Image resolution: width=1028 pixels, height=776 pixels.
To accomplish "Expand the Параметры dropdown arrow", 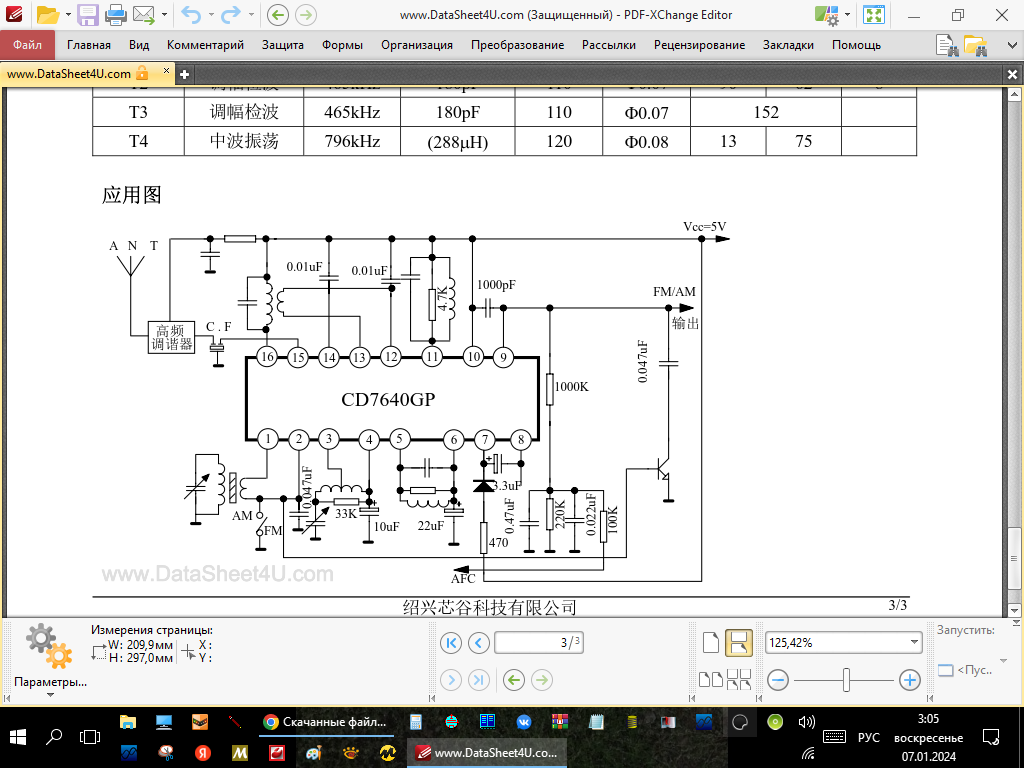I will 50,695.
